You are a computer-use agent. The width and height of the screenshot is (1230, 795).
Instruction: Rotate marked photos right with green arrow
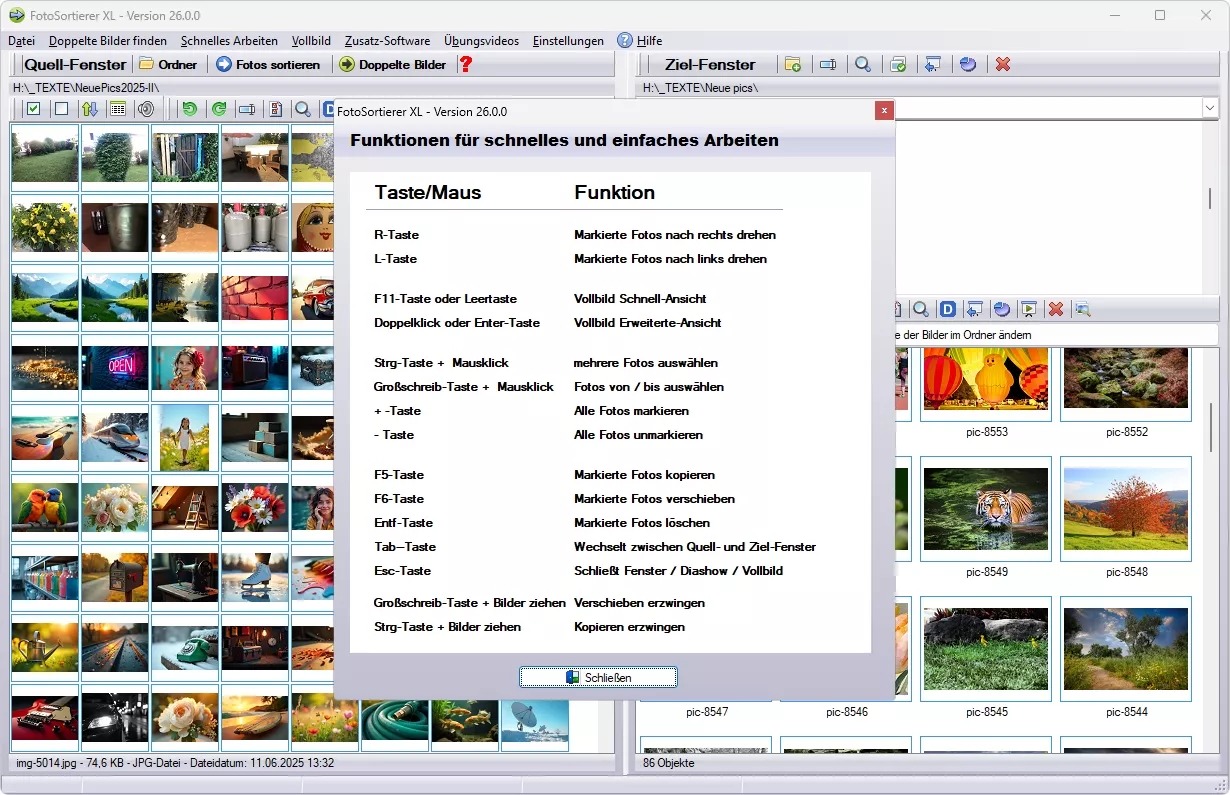(x=219, y=109)
